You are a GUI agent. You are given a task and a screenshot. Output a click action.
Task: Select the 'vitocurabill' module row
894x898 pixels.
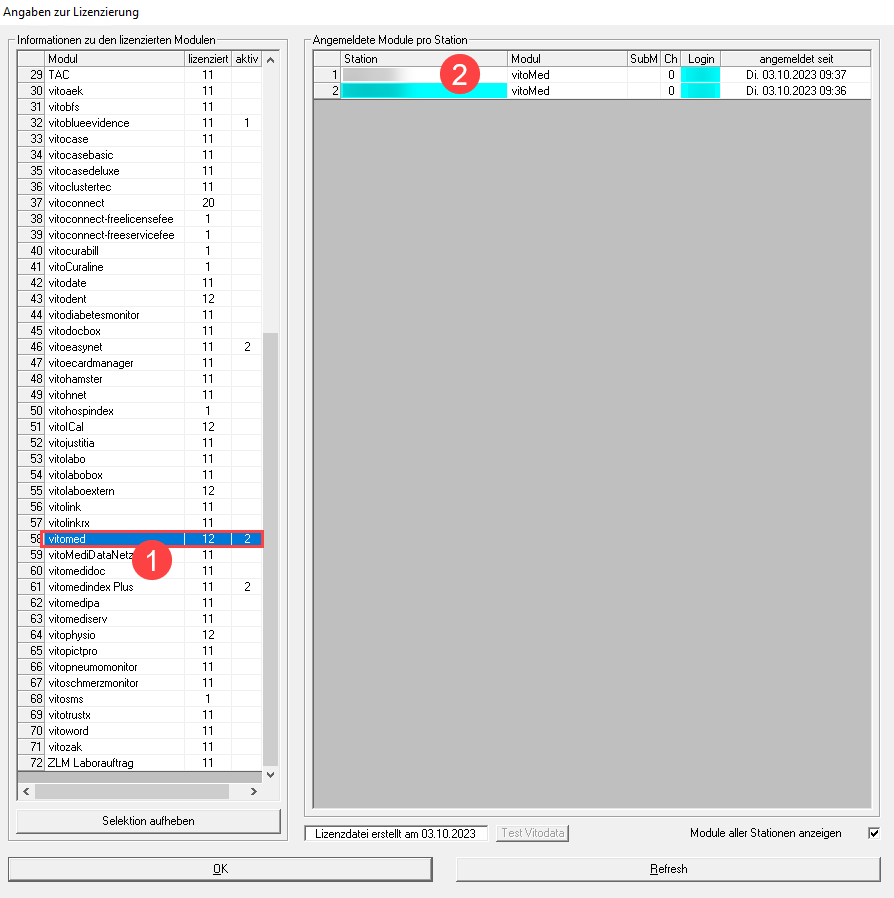pos(140,251)
